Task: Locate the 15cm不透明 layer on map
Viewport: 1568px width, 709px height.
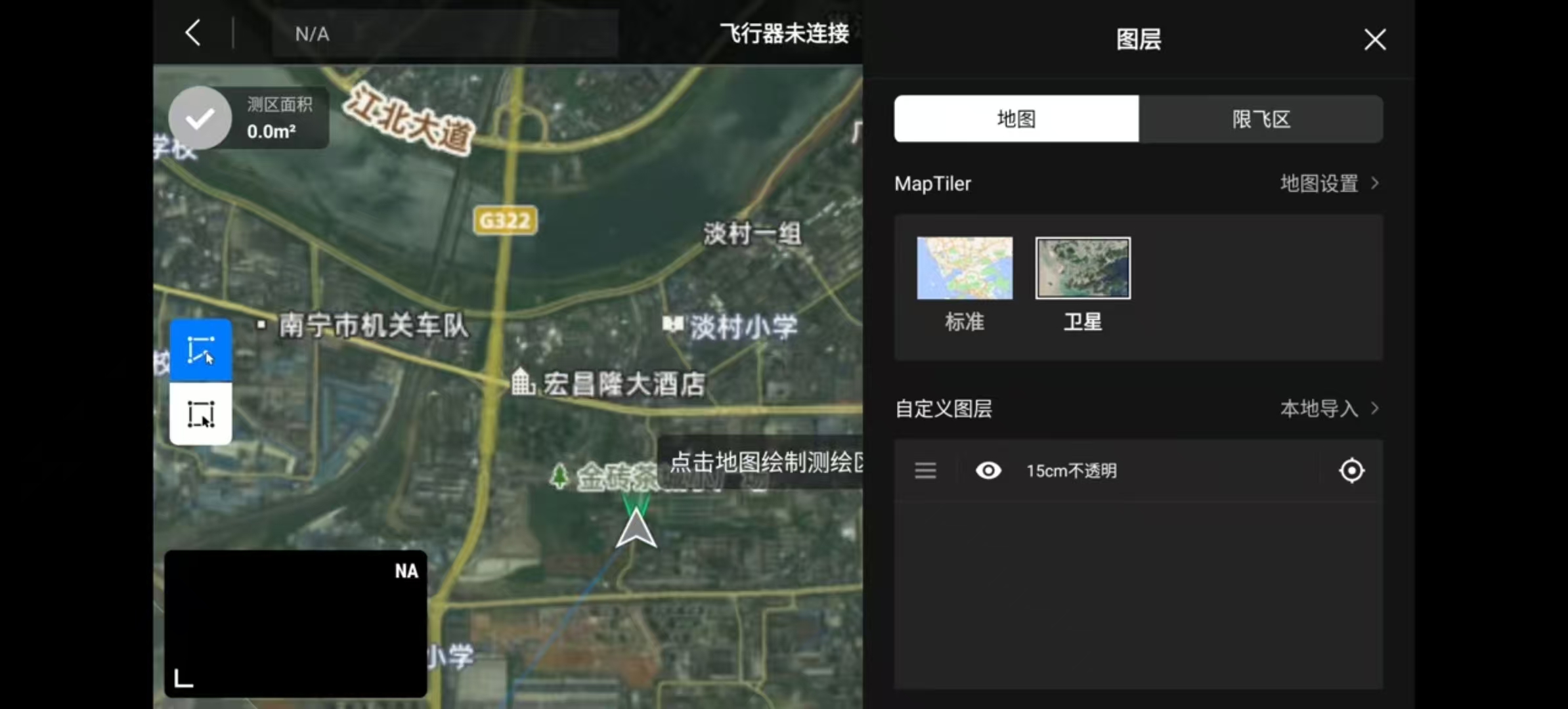Action: pos(1351,471)
